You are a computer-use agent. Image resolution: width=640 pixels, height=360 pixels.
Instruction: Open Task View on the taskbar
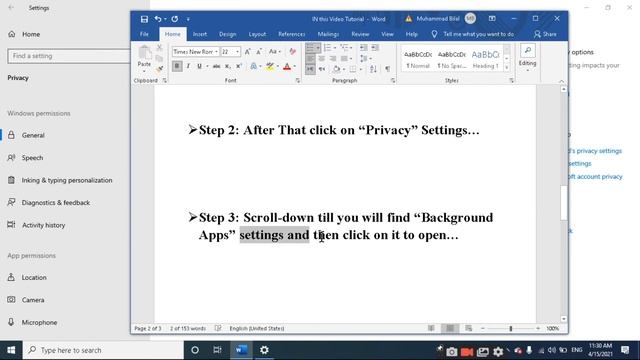[x=218, y=350]
